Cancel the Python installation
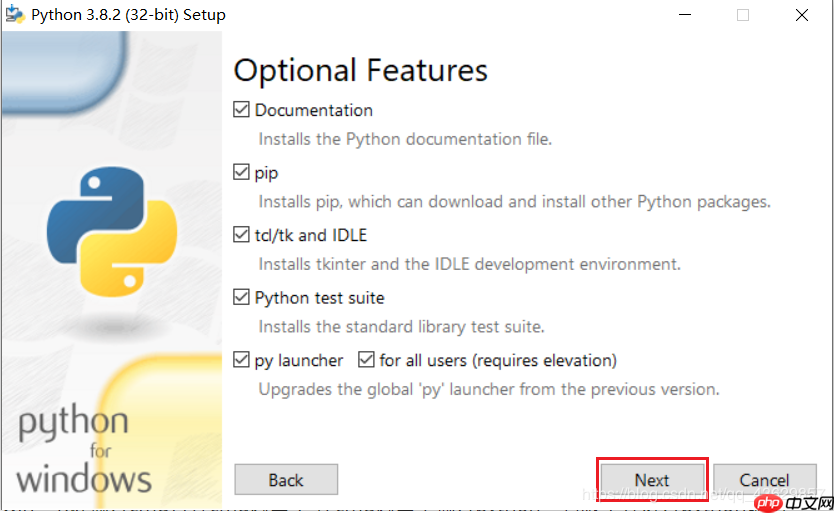 [765, 480]
